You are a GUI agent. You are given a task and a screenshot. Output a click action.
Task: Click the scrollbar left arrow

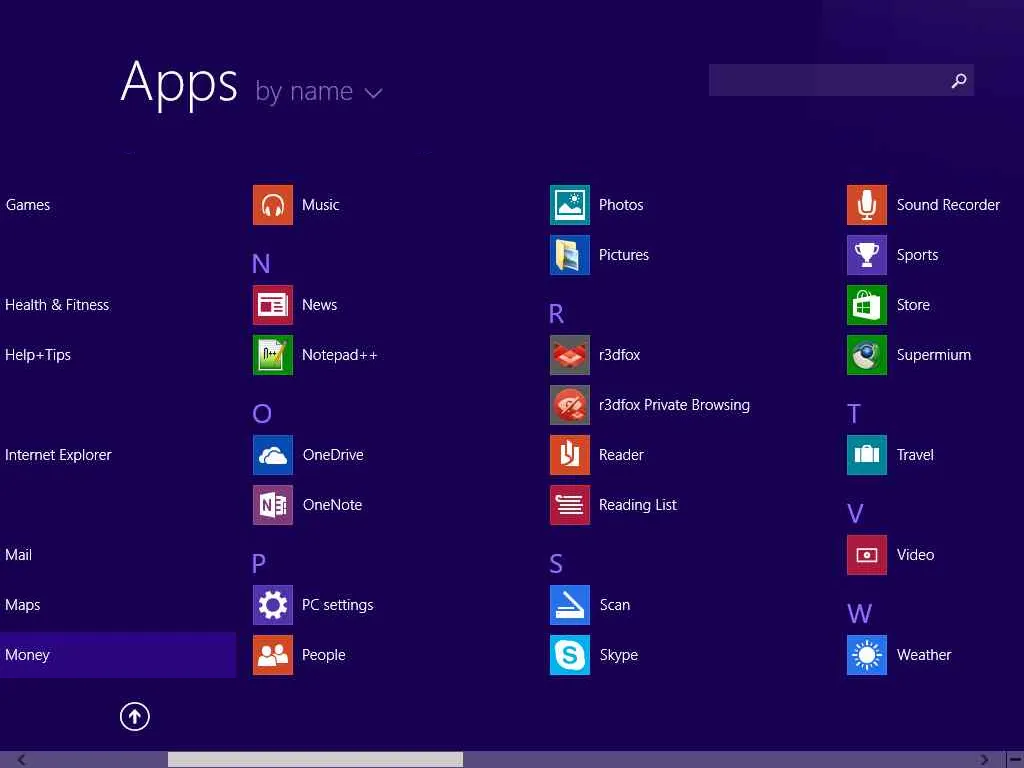point(22,760)
